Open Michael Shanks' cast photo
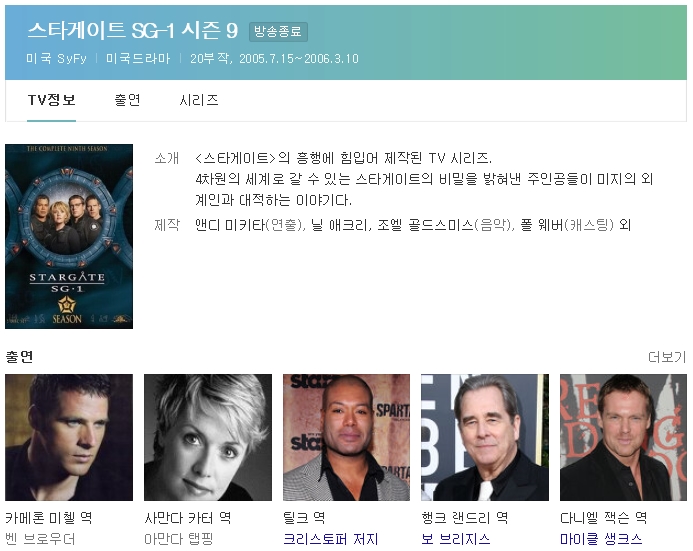Viewport: 693px width, 551px height. pyautogui.click(x=623, y=437)
